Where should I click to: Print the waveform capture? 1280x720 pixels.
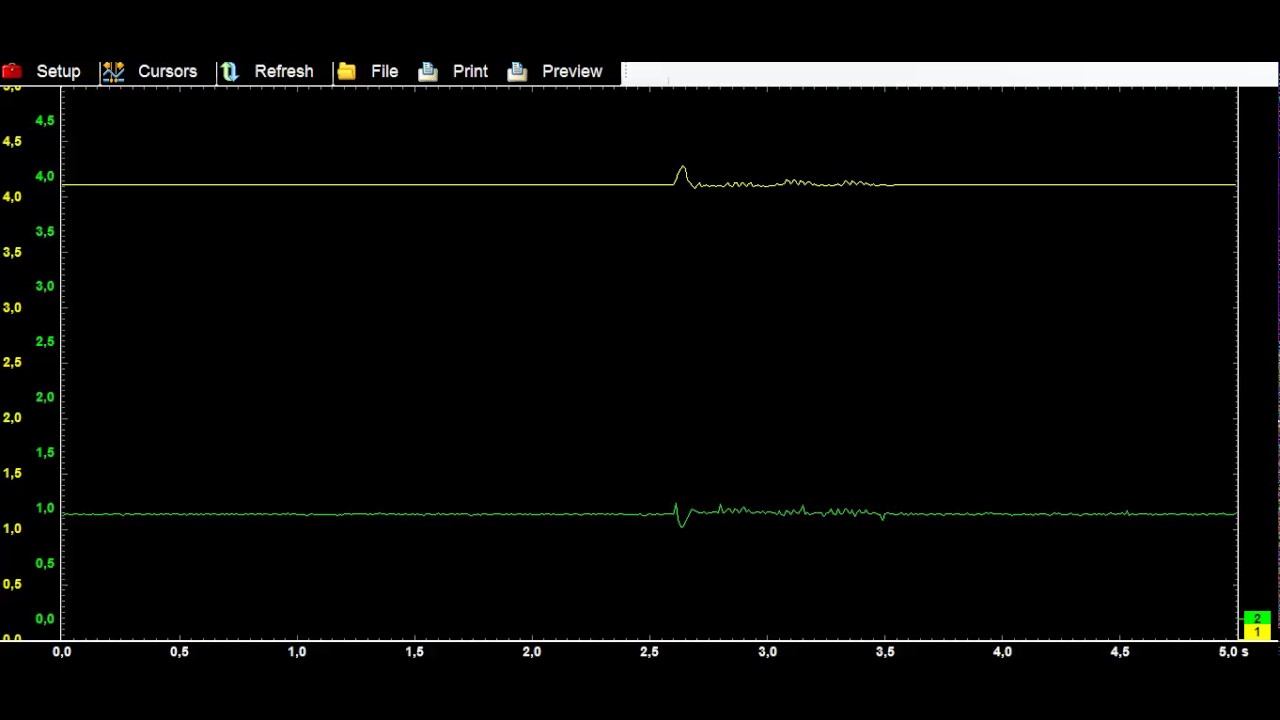(470, 71)
